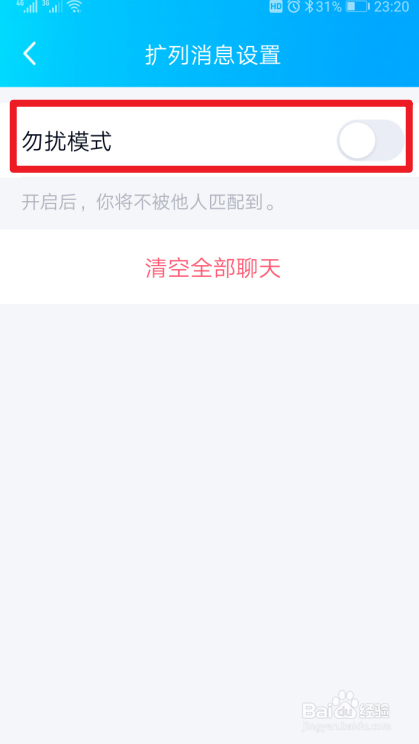Toggle the 勿扰模式 switch on
Screen dimensions: 419x744
(x=371, y=140)
